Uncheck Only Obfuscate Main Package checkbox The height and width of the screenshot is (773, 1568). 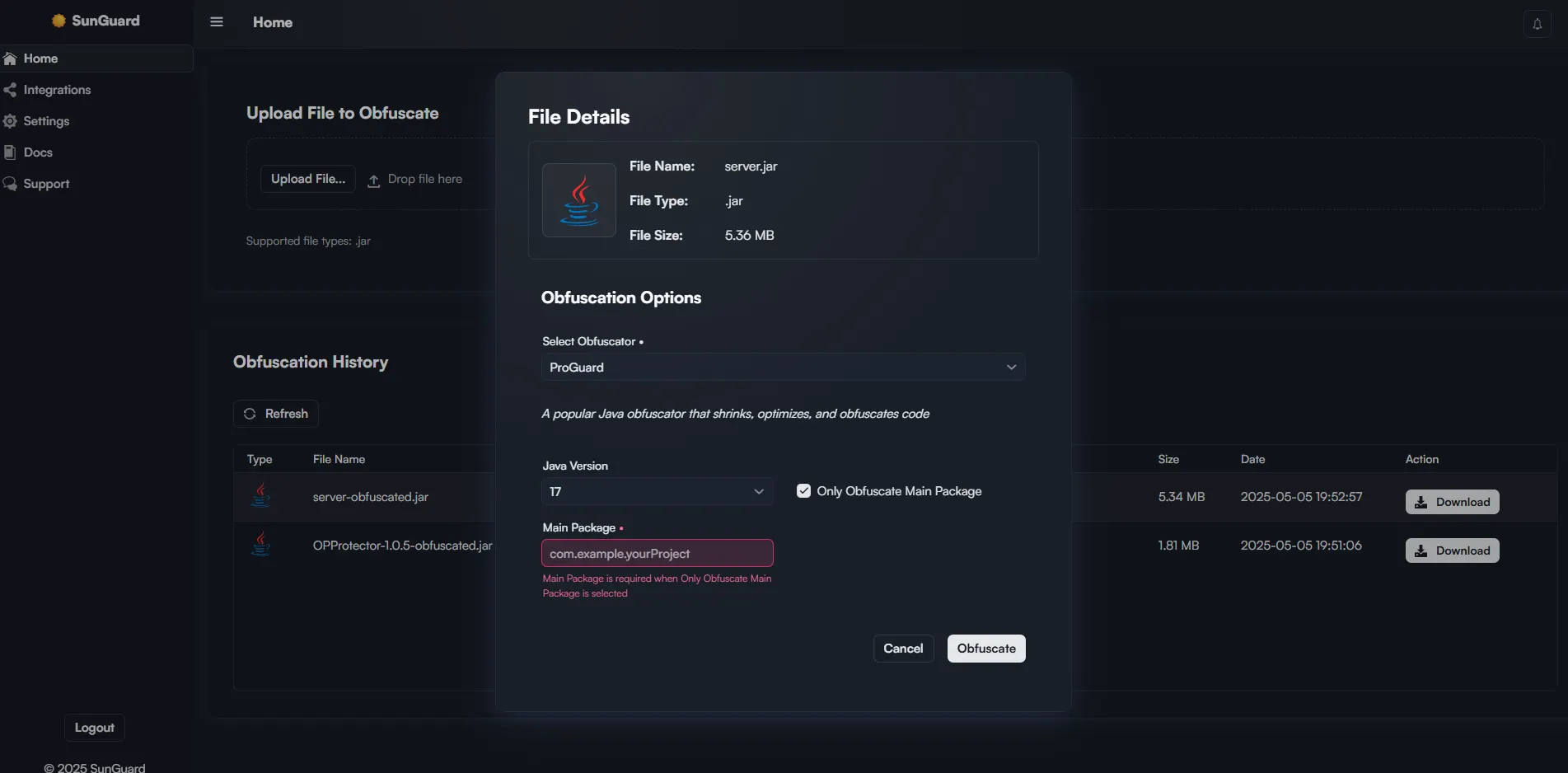[x=803, y=491]
